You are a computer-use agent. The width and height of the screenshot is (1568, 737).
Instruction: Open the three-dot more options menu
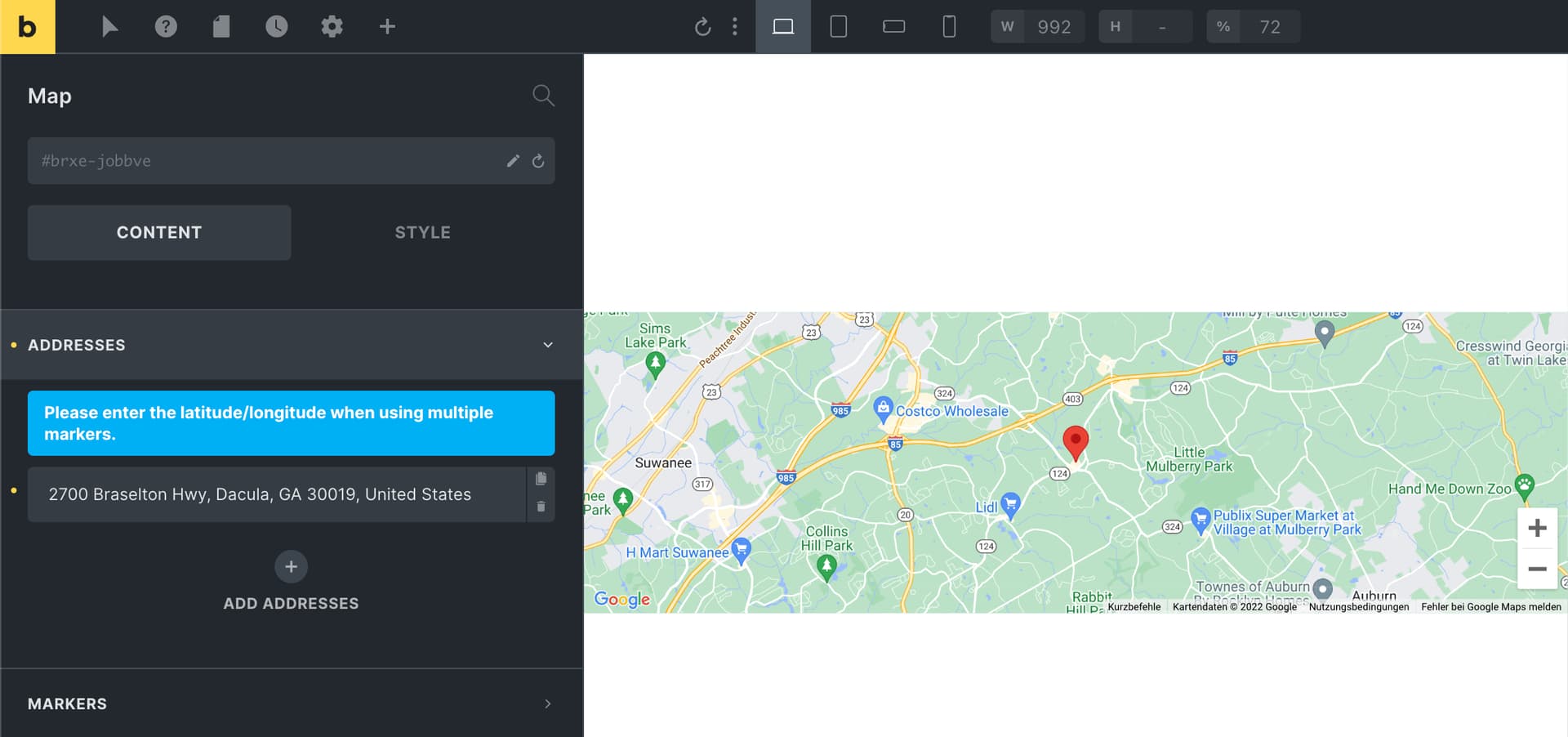coord(735,27)
